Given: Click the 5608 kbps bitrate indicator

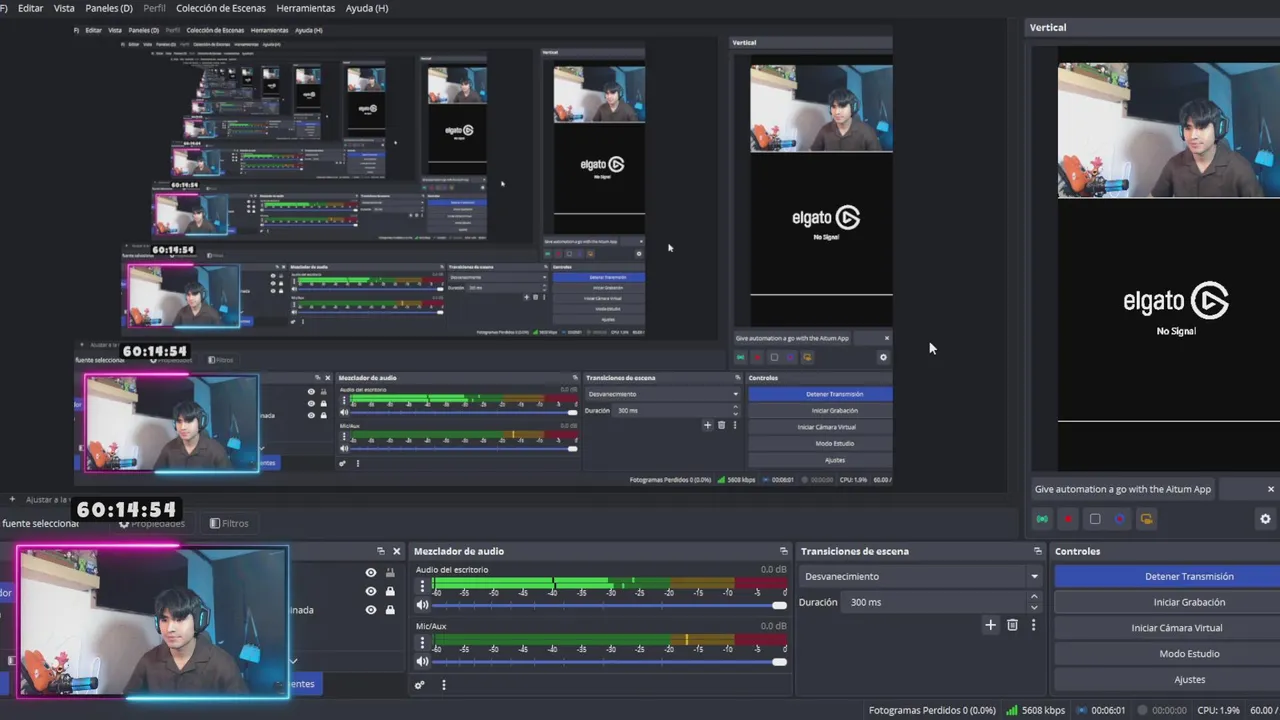Looking at the screenshot, I should (x=1035, y=710).
